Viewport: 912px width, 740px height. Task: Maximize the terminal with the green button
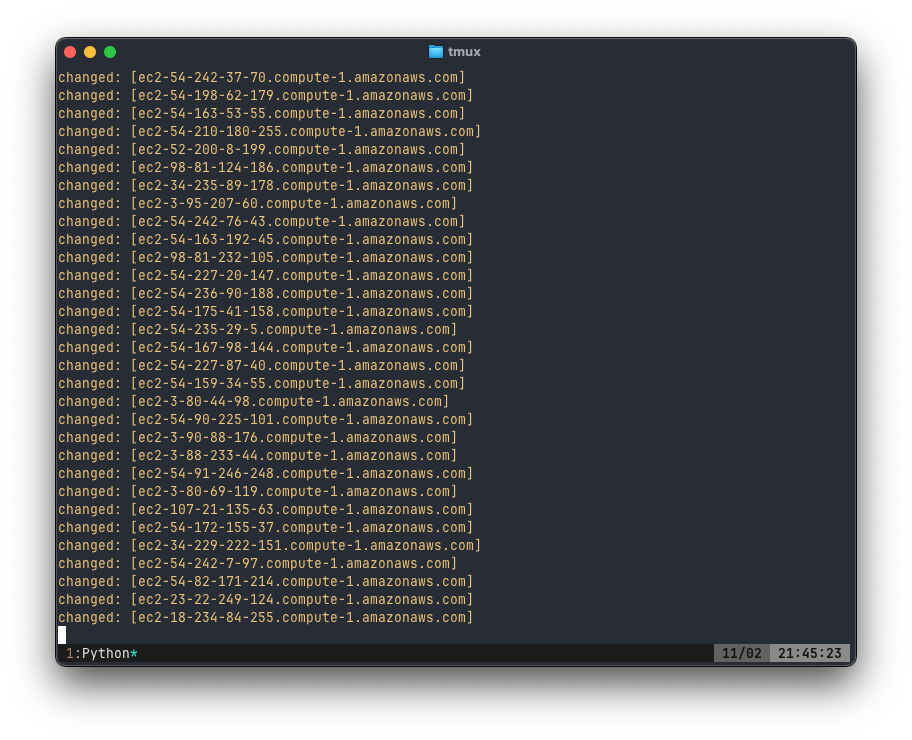coord(110,52)
